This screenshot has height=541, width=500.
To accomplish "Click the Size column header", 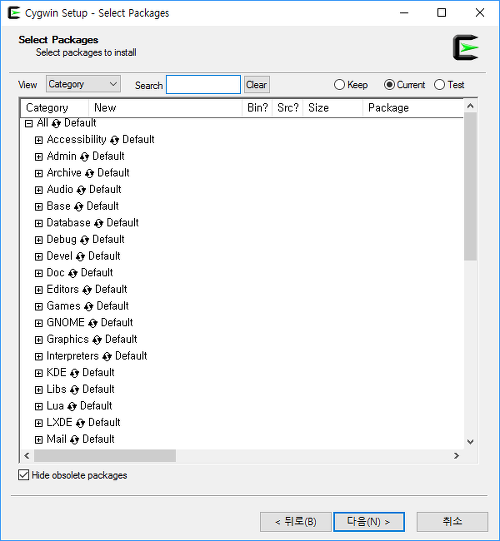I will (x=333, y=108).
